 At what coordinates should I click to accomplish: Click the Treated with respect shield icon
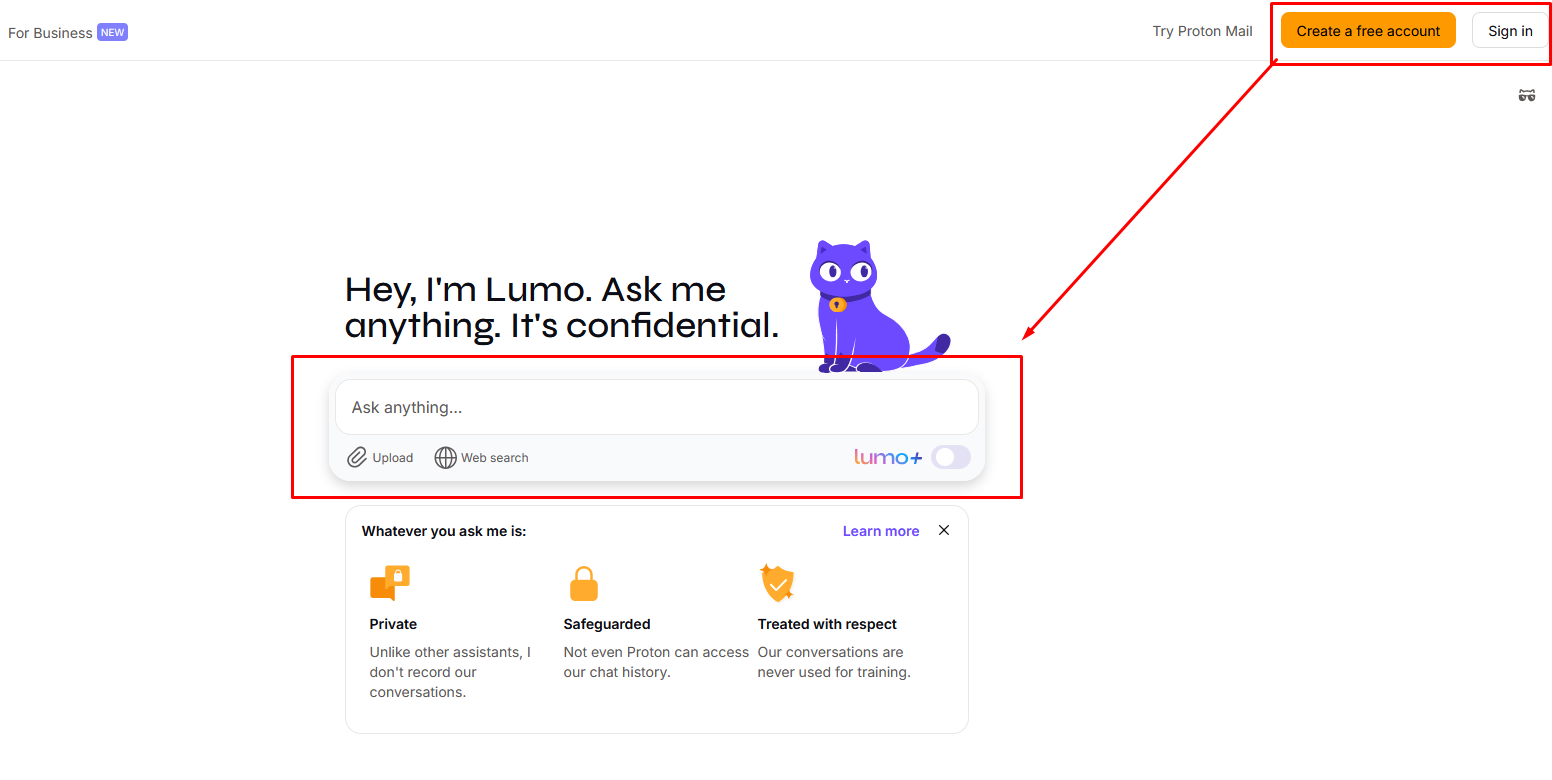point(777,582)
